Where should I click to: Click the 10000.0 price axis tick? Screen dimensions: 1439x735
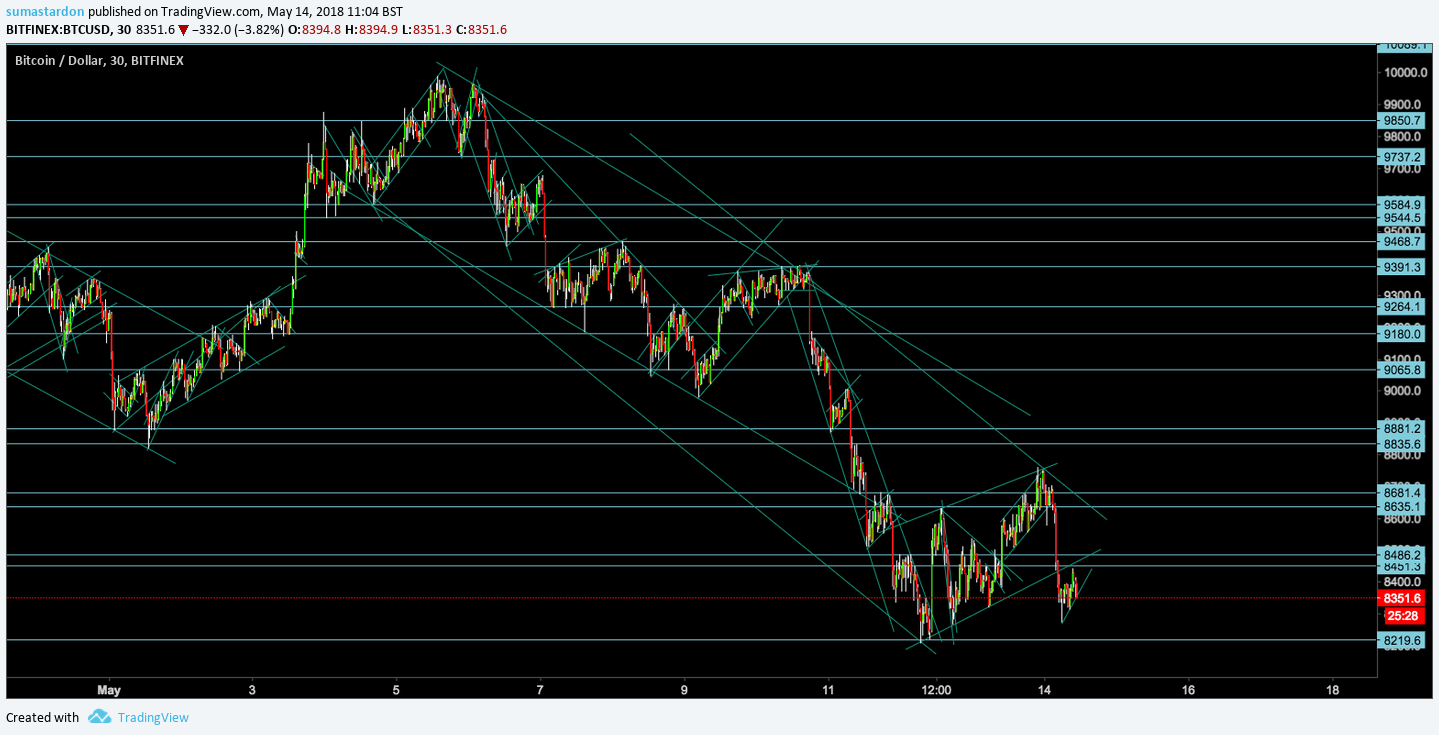pyautogui.click(x=1404, y=73)
